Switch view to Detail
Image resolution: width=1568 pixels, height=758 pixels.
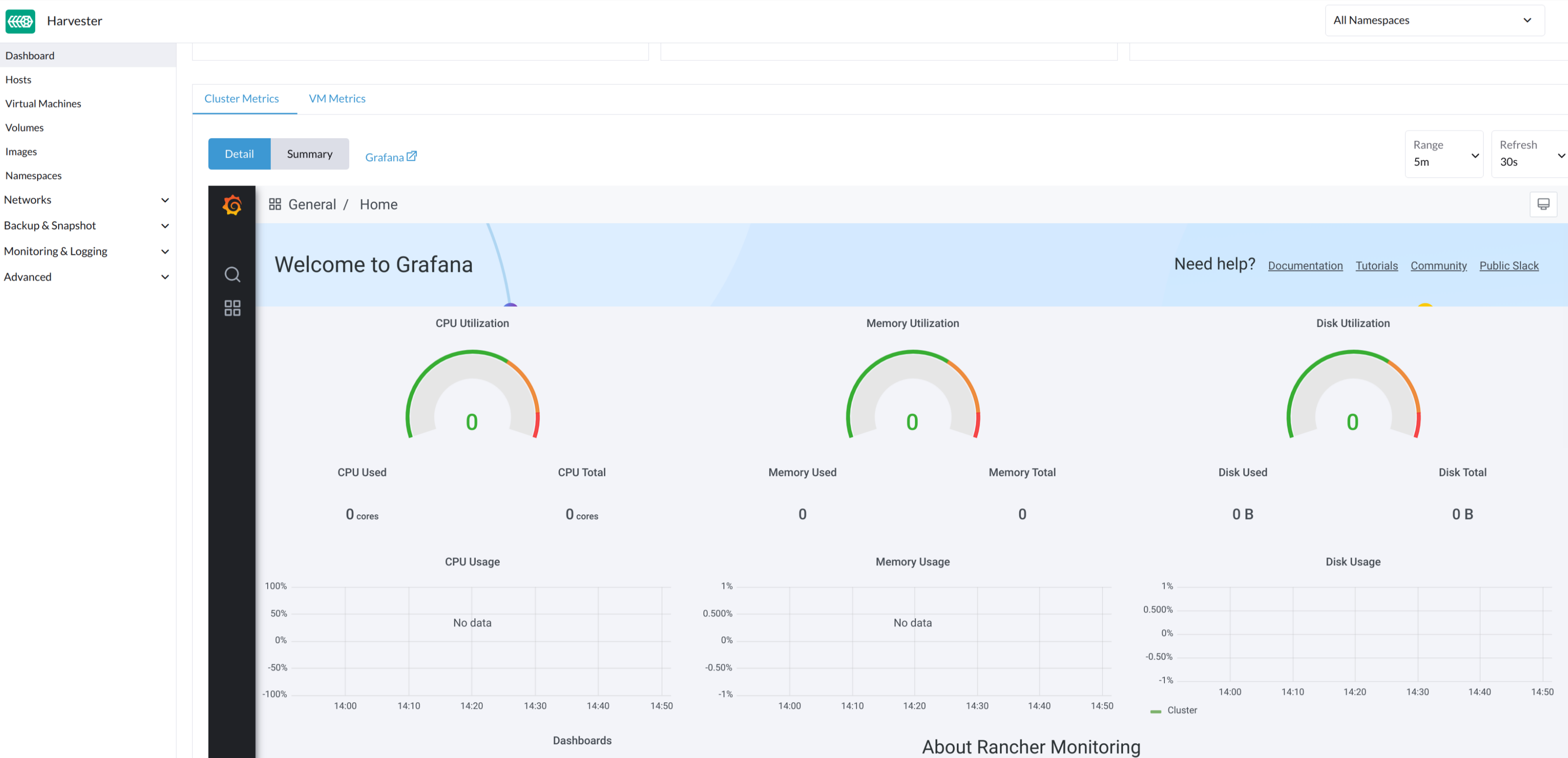(239, 154)
